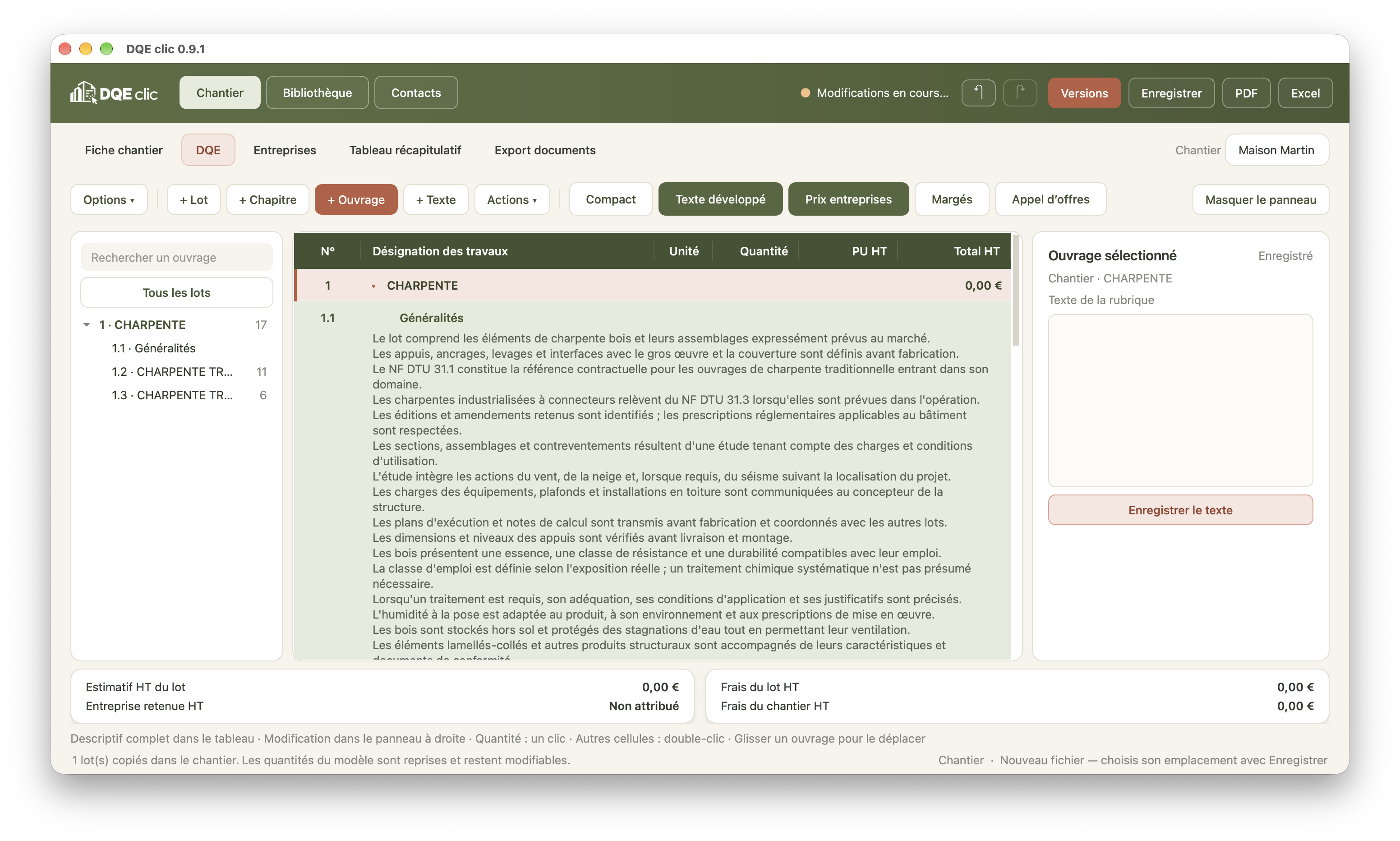Image resolution: width=1400 pixels, height=841 pixels.
Task: Select 1.1 · Généralités in the tree
Action: (153, 348)
